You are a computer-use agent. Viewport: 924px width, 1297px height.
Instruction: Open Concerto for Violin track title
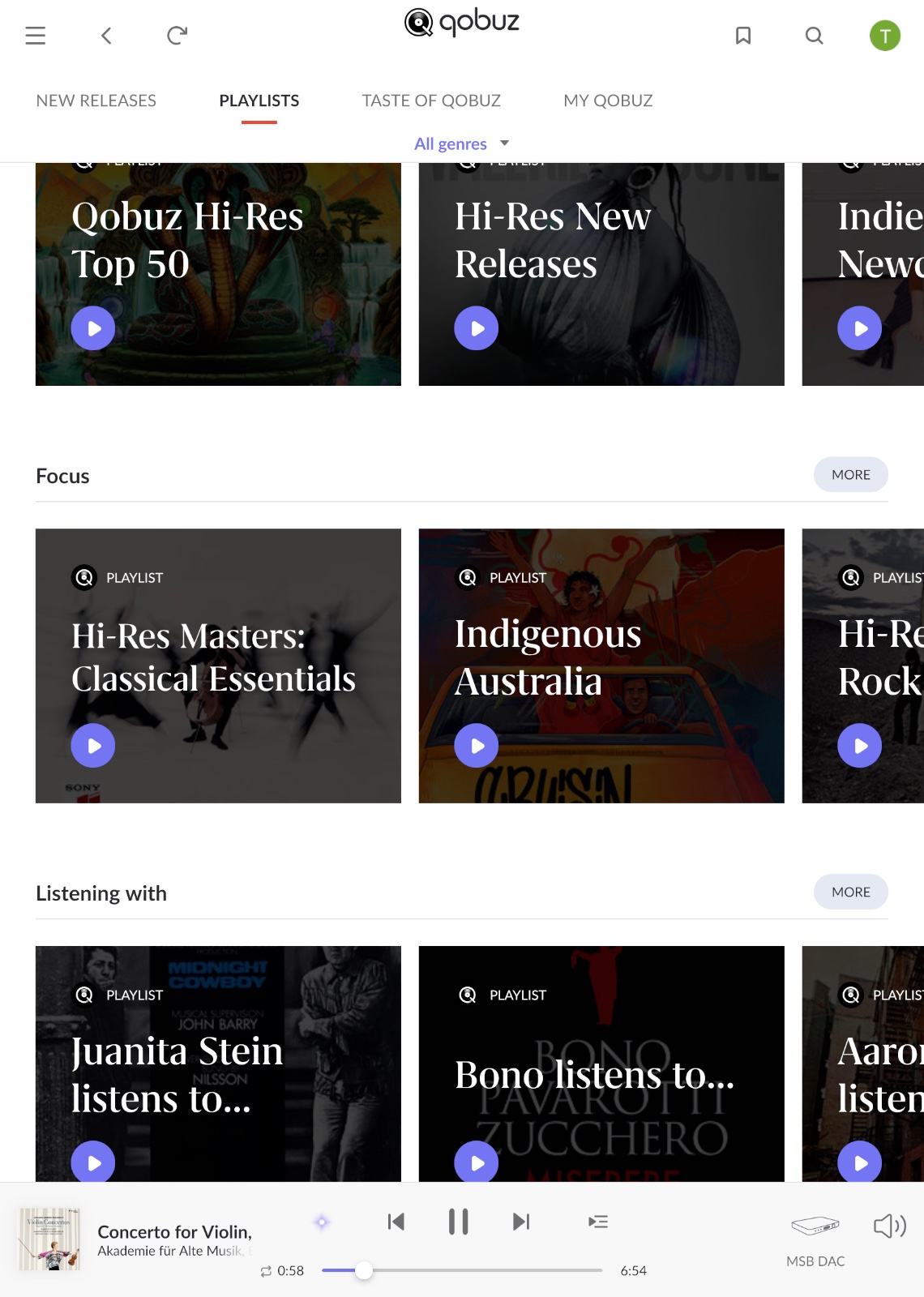(175, 1232)
